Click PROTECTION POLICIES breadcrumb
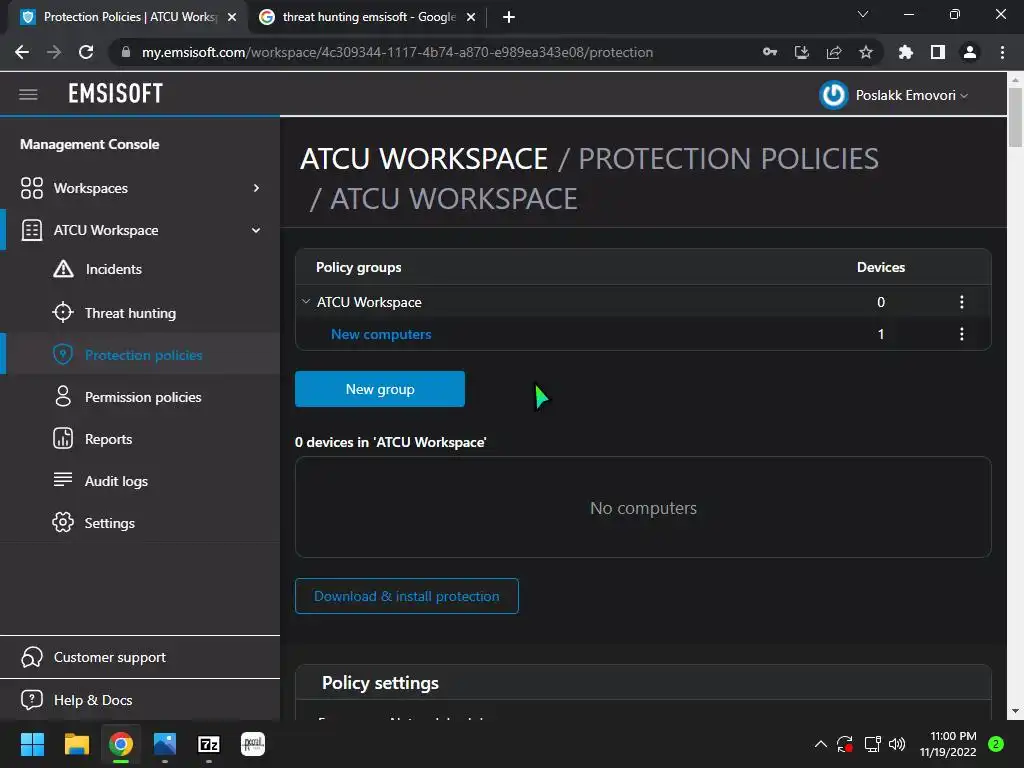 728,159
